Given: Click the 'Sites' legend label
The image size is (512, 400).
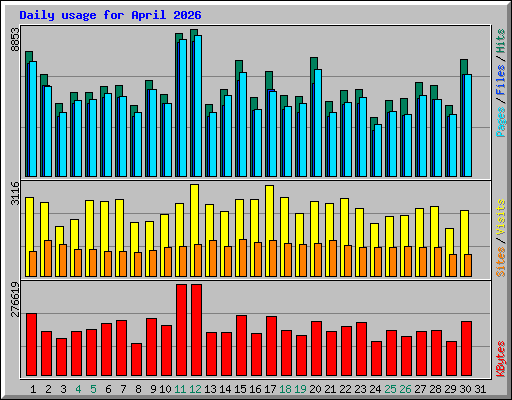Looking at the screenshot, I should click(x=500, y=262).
